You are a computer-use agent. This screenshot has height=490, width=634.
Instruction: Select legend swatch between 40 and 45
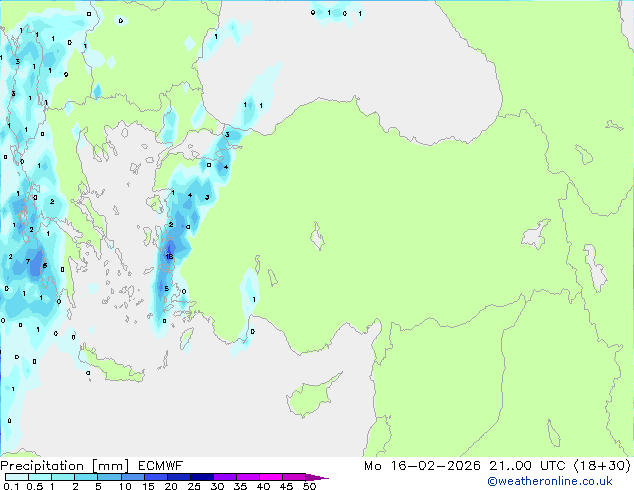point(271,477)
